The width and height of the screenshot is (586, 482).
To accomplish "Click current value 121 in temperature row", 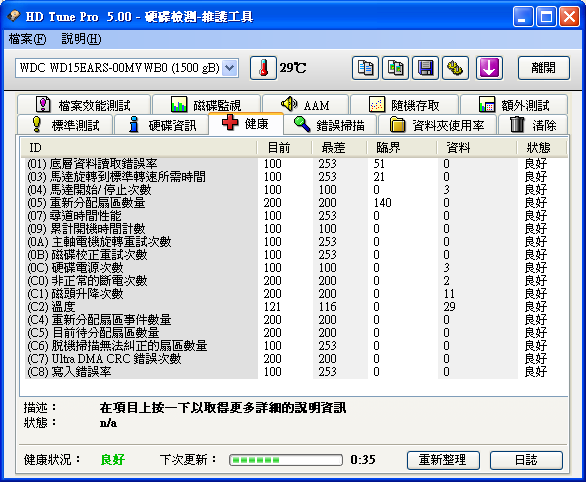I will pos(272,307).
